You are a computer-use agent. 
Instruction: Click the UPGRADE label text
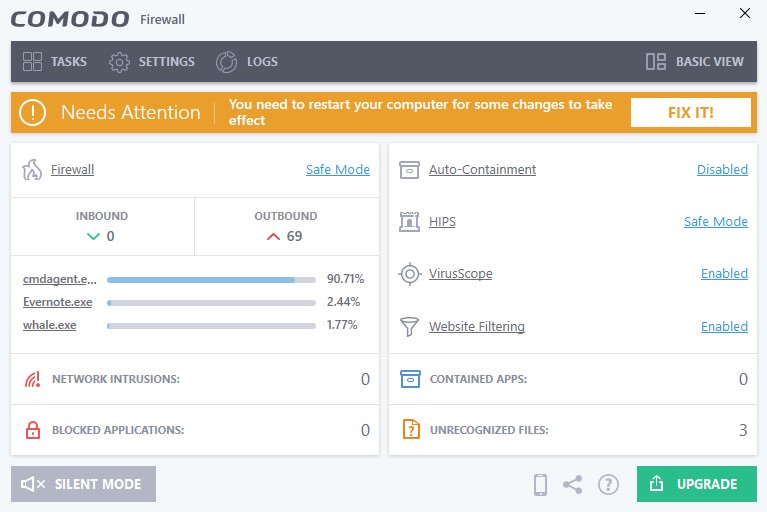(x=707, y=484)
